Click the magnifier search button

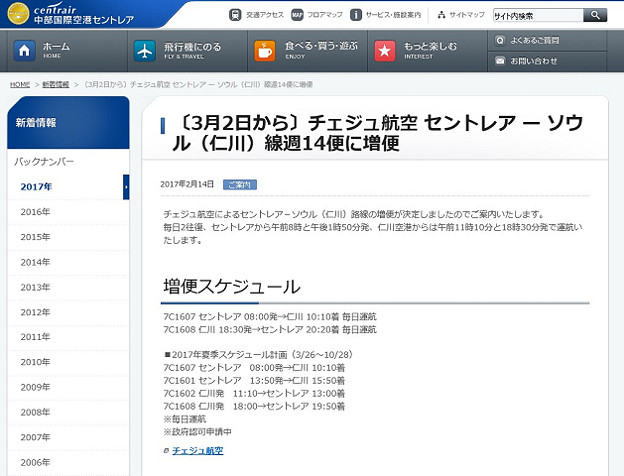tap(595, 15)
